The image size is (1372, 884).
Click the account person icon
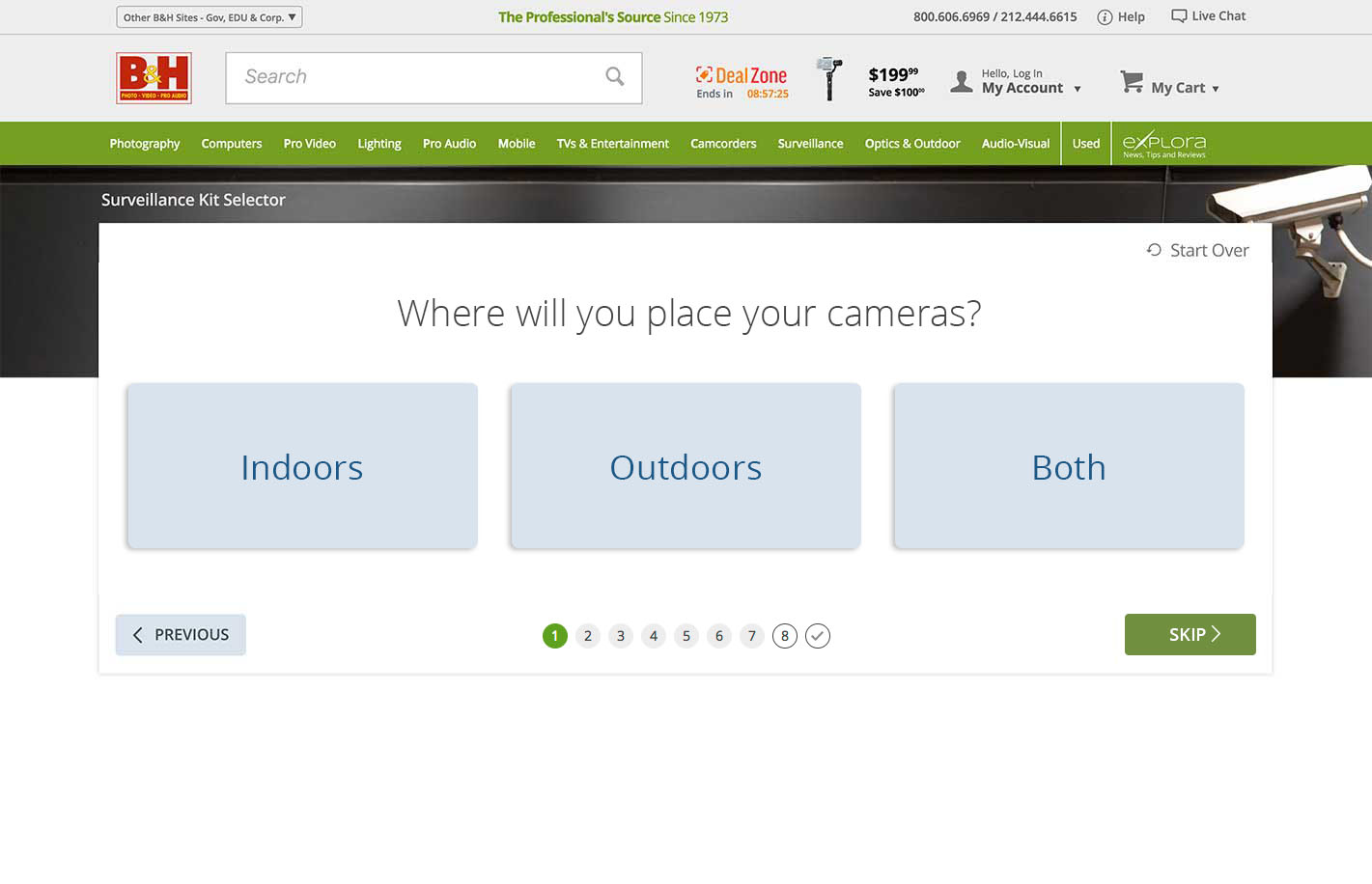pos(962,82)
